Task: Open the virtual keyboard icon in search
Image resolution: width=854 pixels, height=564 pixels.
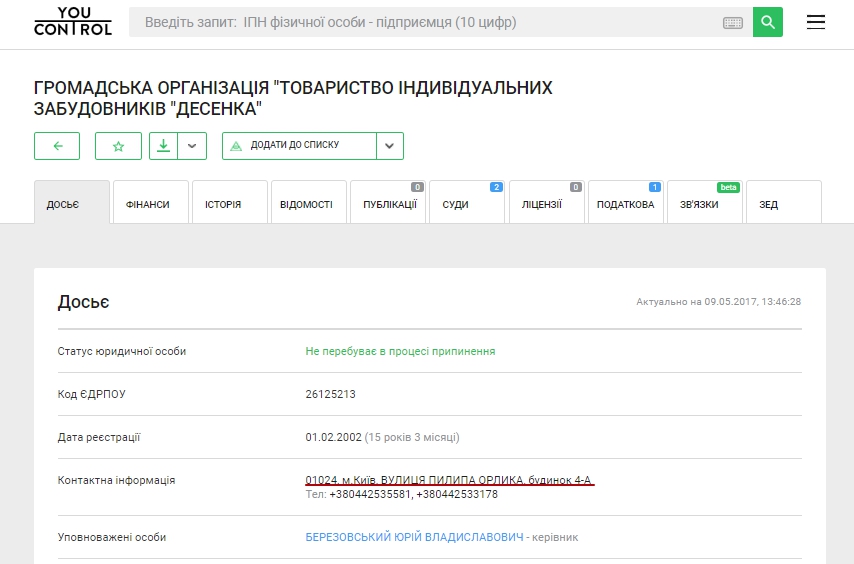Action: 732,22
